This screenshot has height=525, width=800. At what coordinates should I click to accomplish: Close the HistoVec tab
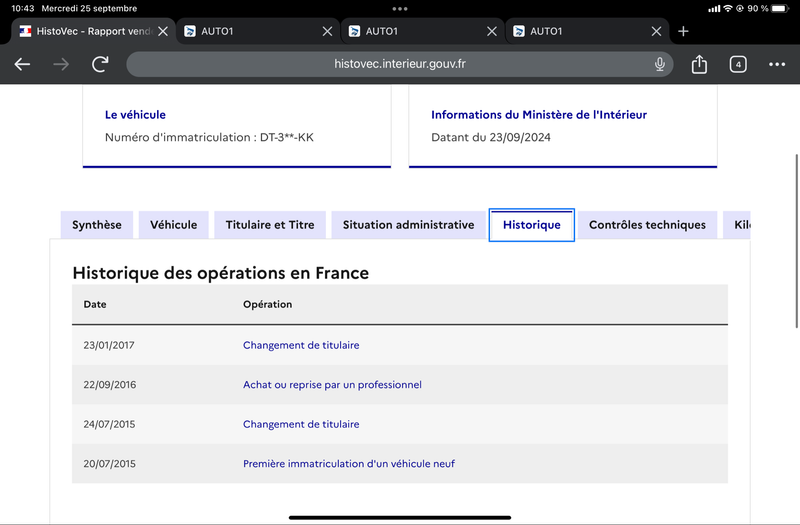(x=163, y=32)
